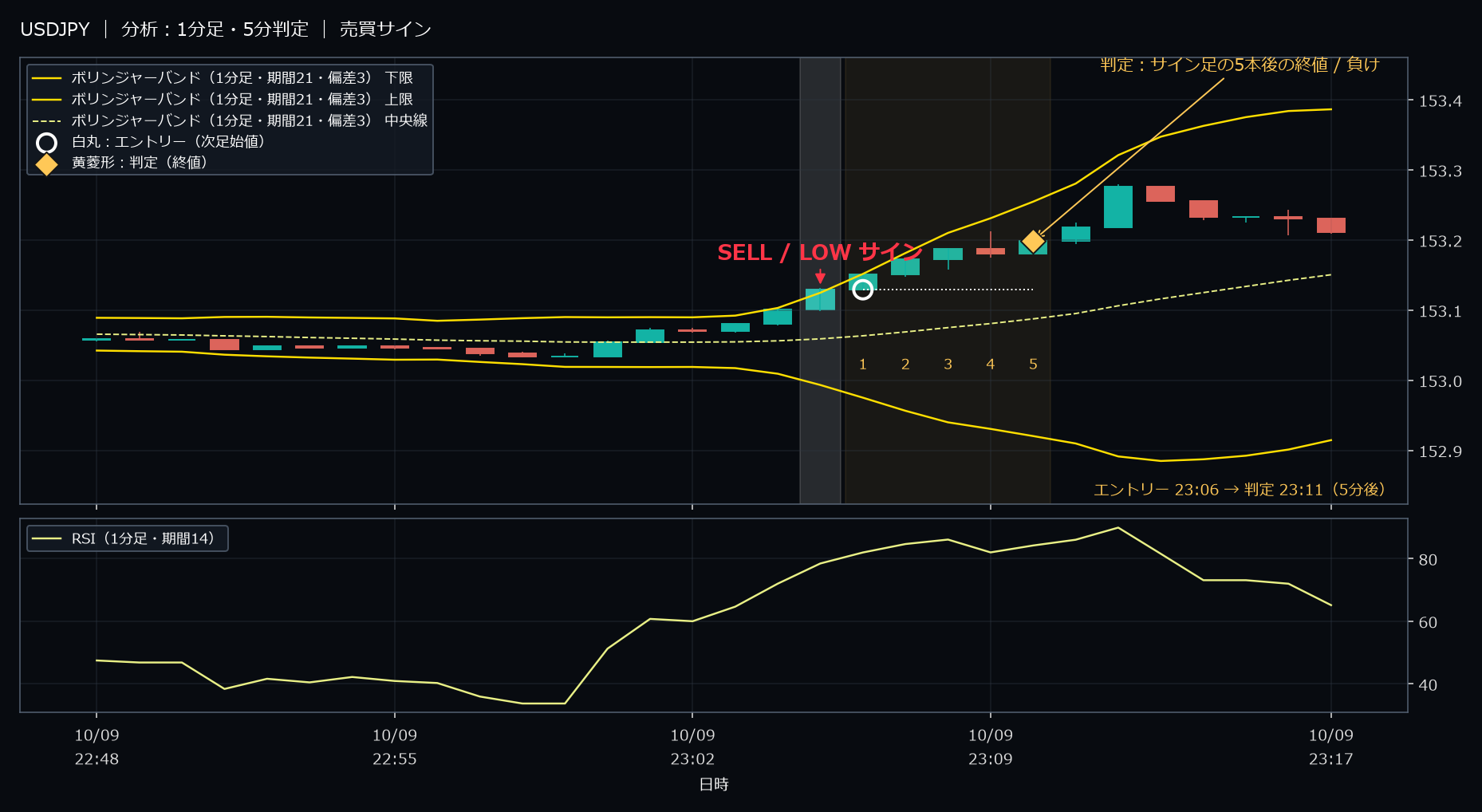Click the USDJPY title text
Screen dimensions: 1482x812
pyautogui.click(x=55, y=30)
